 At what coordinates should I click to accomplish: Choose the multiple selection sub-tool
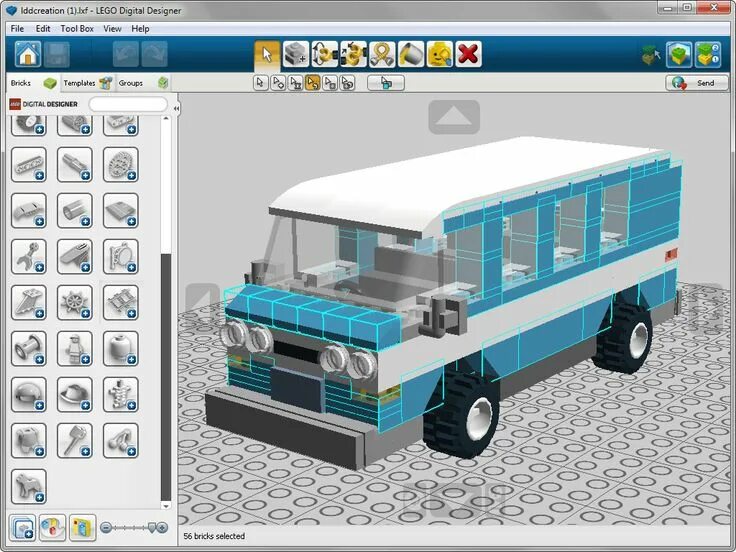pyautogui.click(x=278, y=83)
